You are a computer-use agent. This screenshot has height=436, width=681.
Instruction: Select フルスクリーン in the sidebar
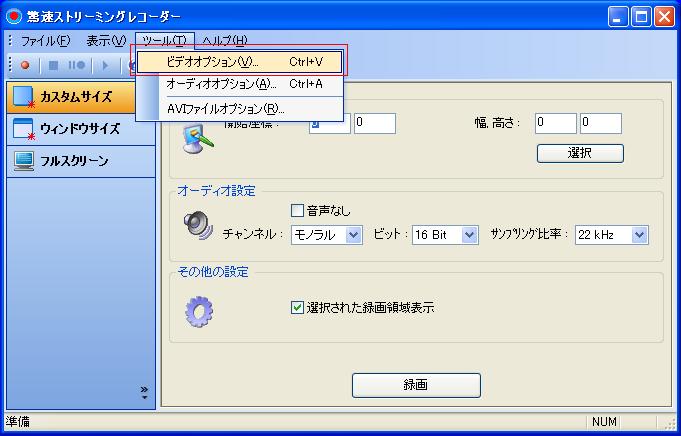click(81, 161)
